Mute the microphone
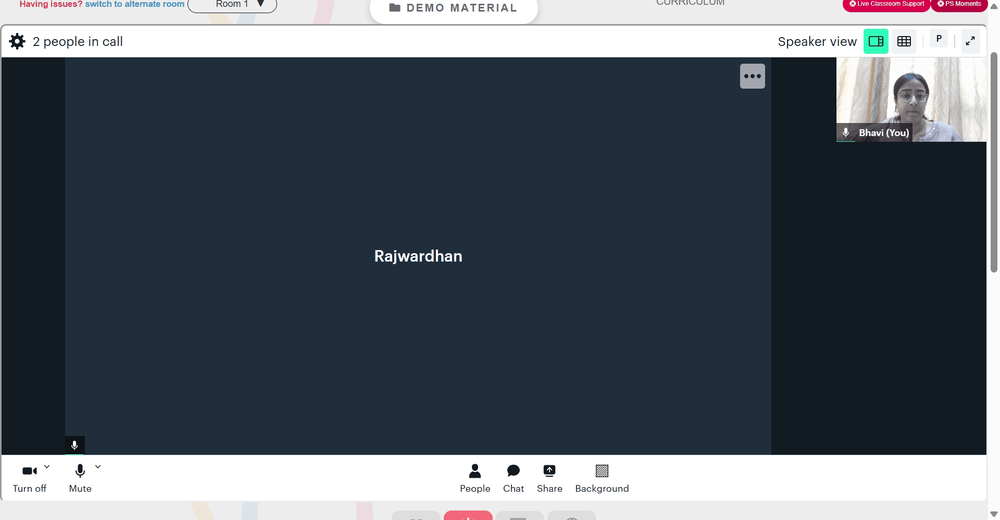 (x=80, y=477)
